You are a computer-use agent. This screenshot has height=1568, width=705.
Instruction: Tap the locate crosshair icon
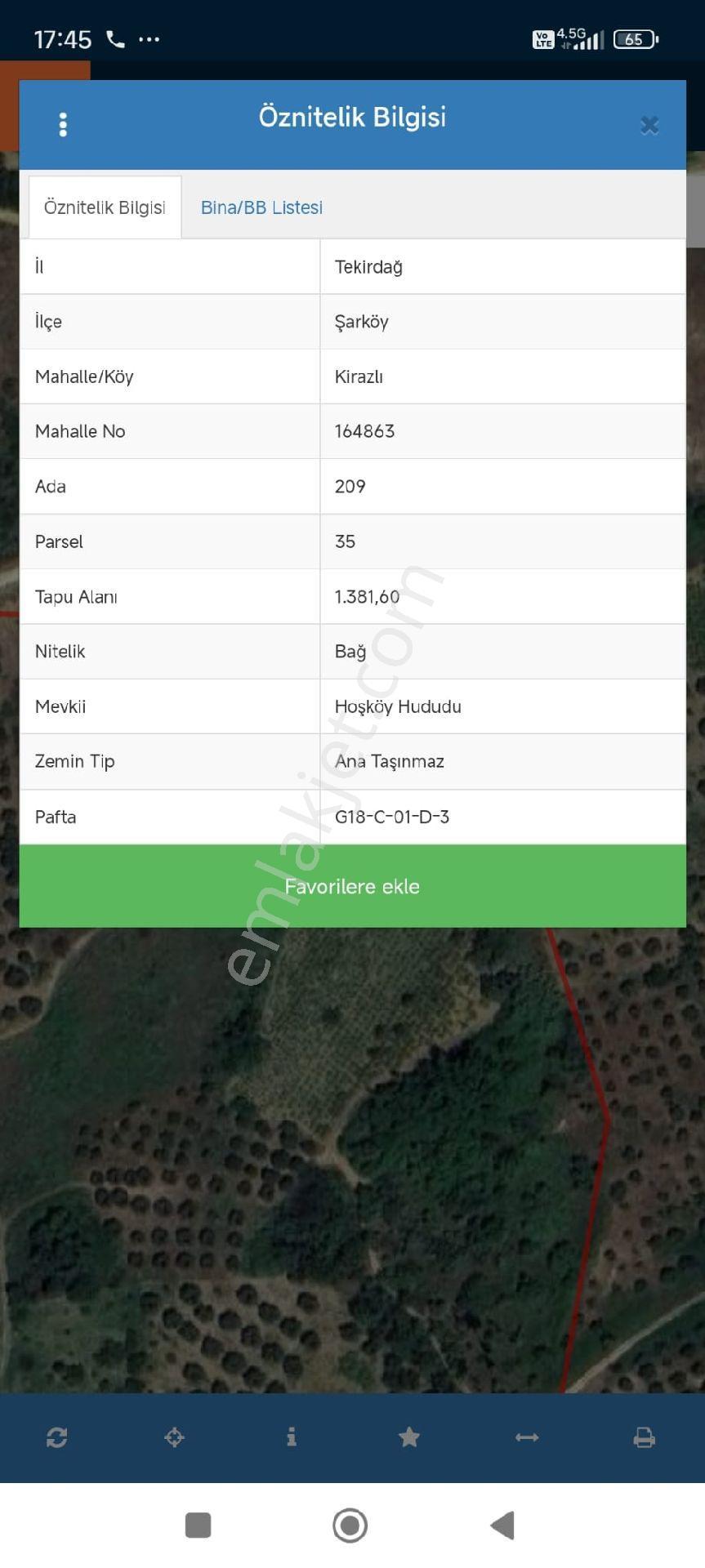174,1437
